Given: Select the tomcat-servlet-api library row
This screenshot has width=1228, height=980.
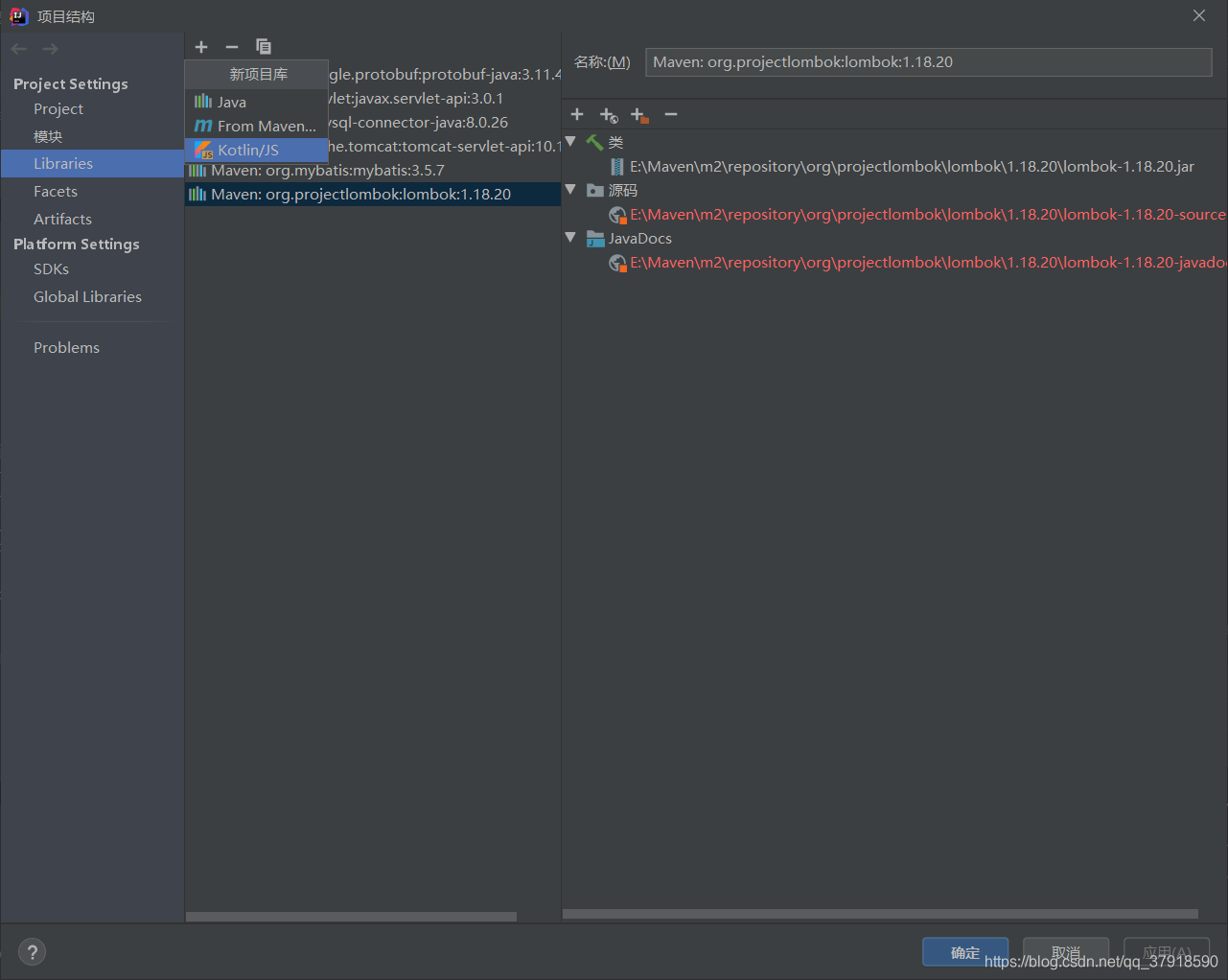Looking at the screenshot, I should [445, 147].
